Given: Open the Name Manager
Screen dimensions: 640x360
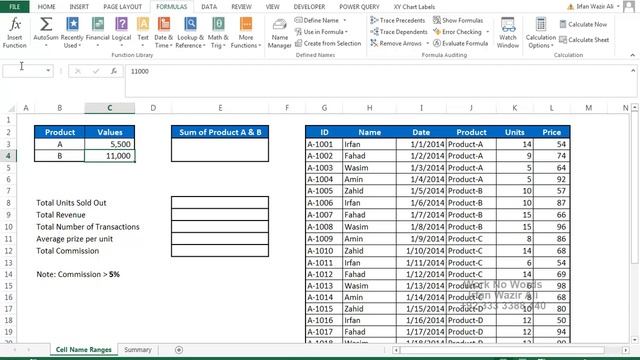Looking at the screenshot, I should [280, 33].
